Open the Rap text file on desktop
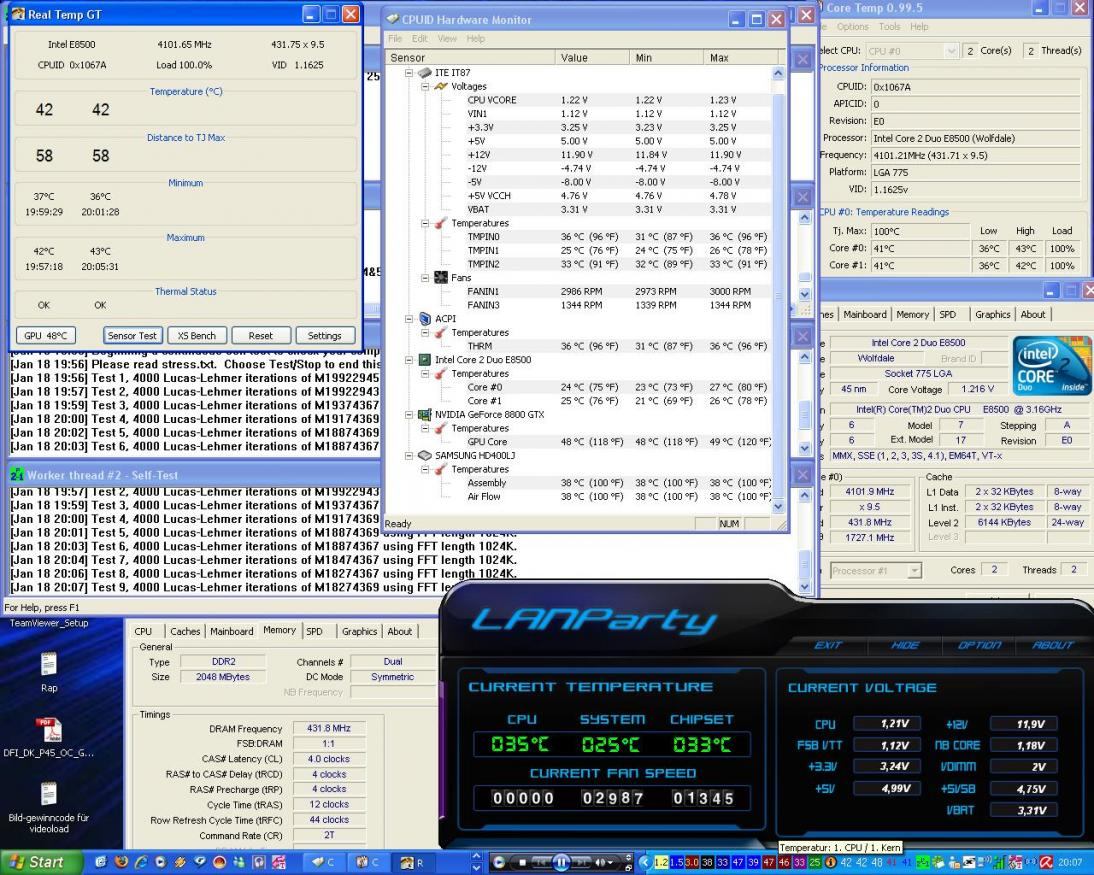The width and height of the screenshot is (1094, 875). click(49, 673)
